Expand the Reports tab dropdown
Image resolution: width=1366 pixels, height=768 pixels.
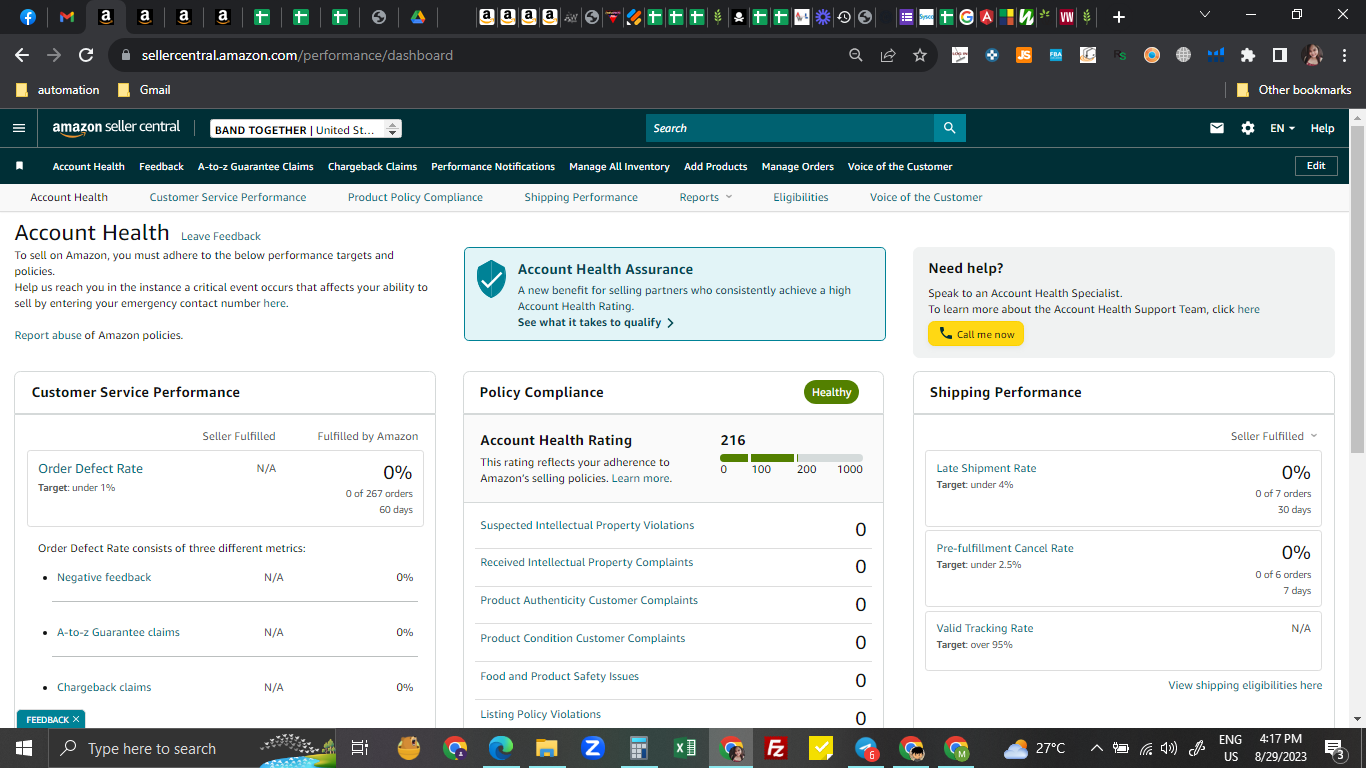click(706, 197)
